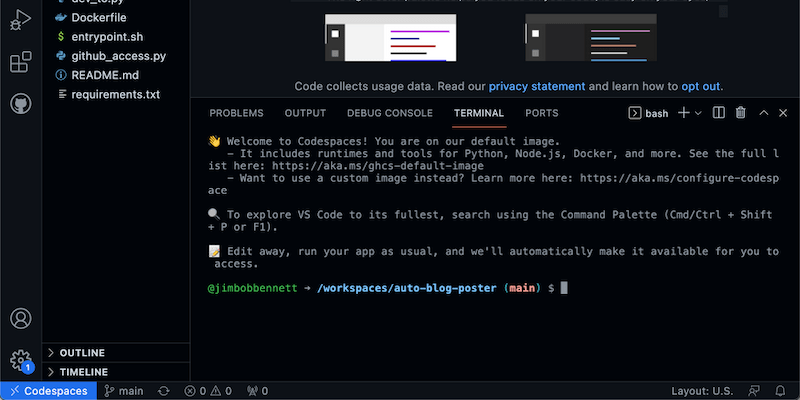Viewport: 800px width, 400px height.
Task: Click the terminal prompt input
Action: coord(564,288)
